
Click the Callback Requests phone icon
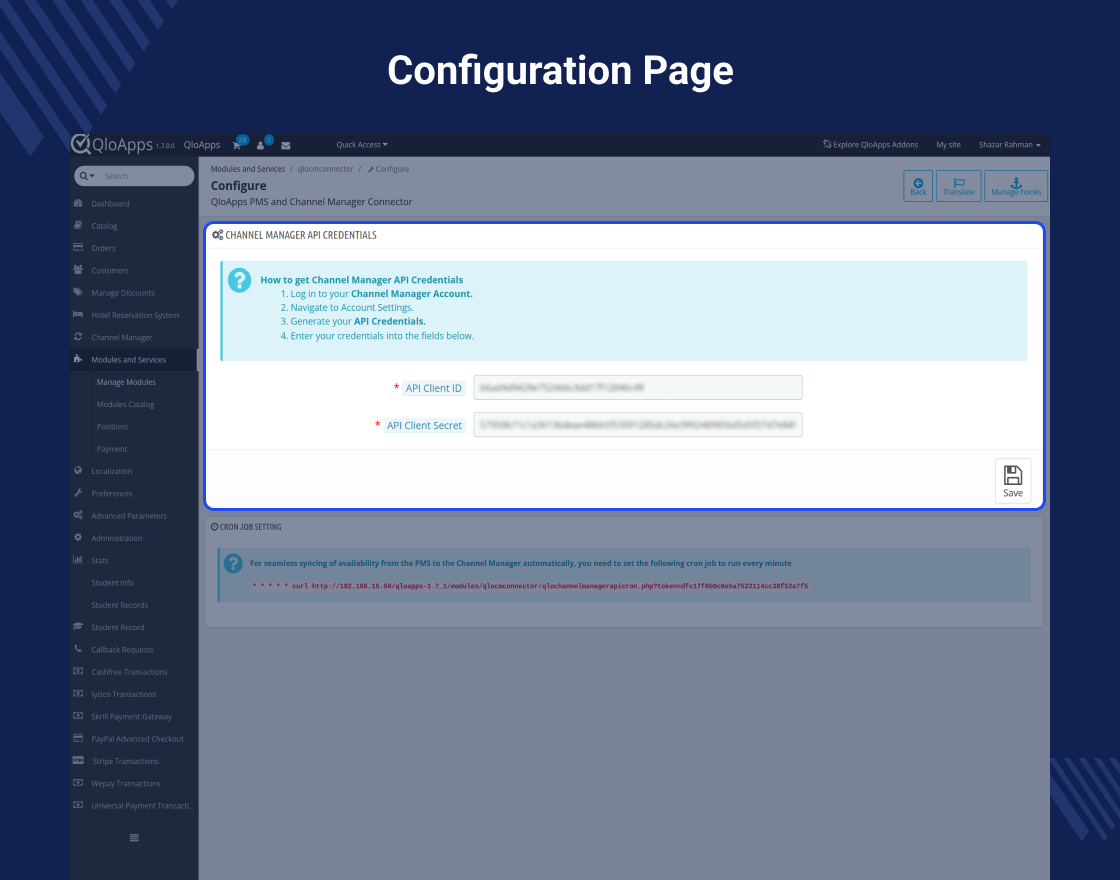(x=78, y=649)
